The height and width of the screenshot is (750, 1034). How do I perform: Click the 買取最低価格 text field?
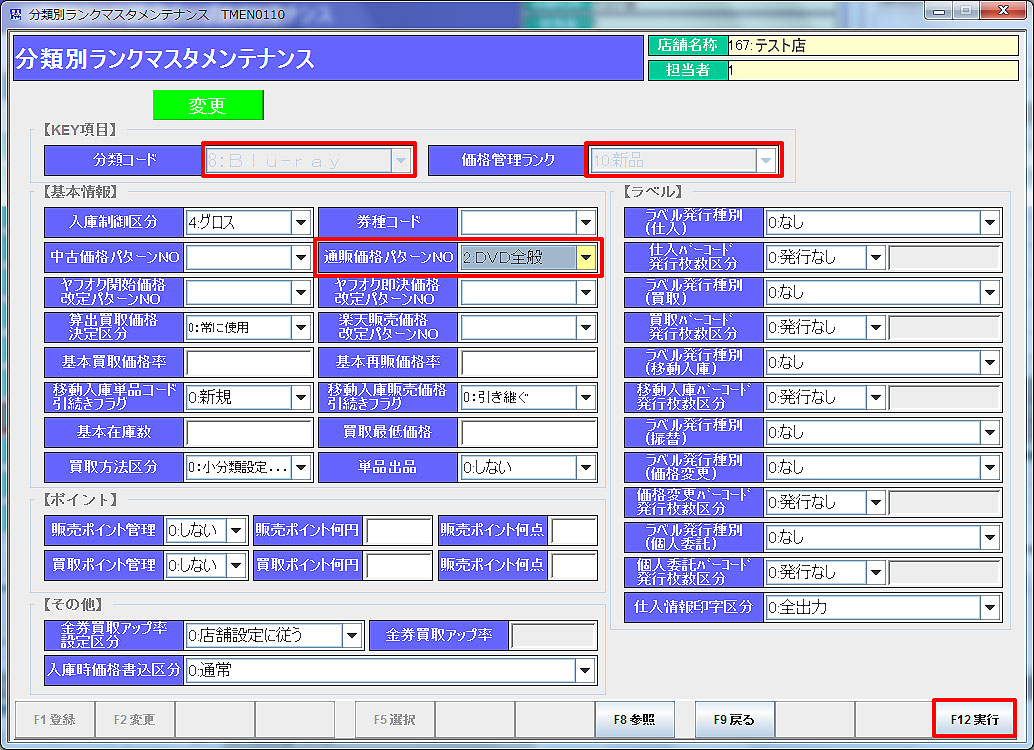[528, 432]
